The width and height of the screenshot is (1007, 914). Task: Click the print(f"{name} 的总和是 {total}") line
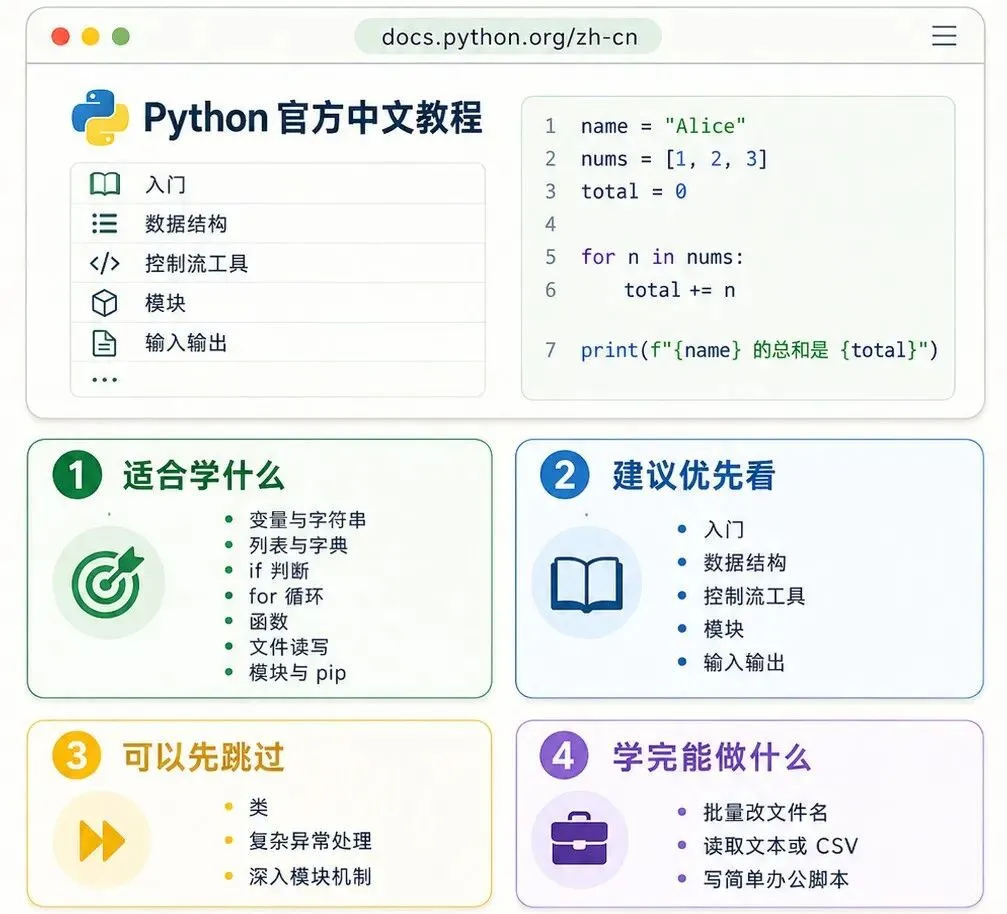[x=759, y=350]
